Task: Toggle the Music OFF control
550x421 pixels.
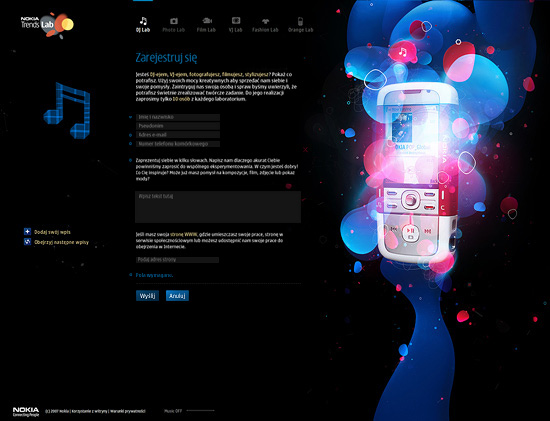Action: click(x=173, y=411)
